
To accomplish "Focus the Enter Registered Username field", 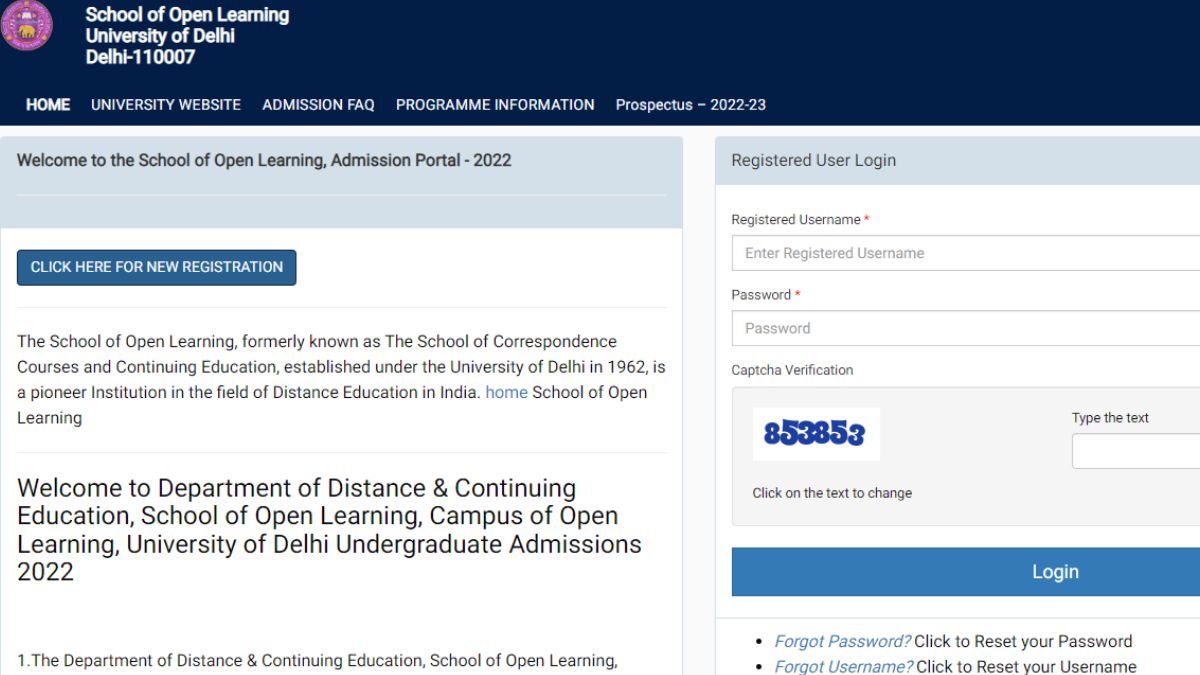I will click(x=965, y=253).
